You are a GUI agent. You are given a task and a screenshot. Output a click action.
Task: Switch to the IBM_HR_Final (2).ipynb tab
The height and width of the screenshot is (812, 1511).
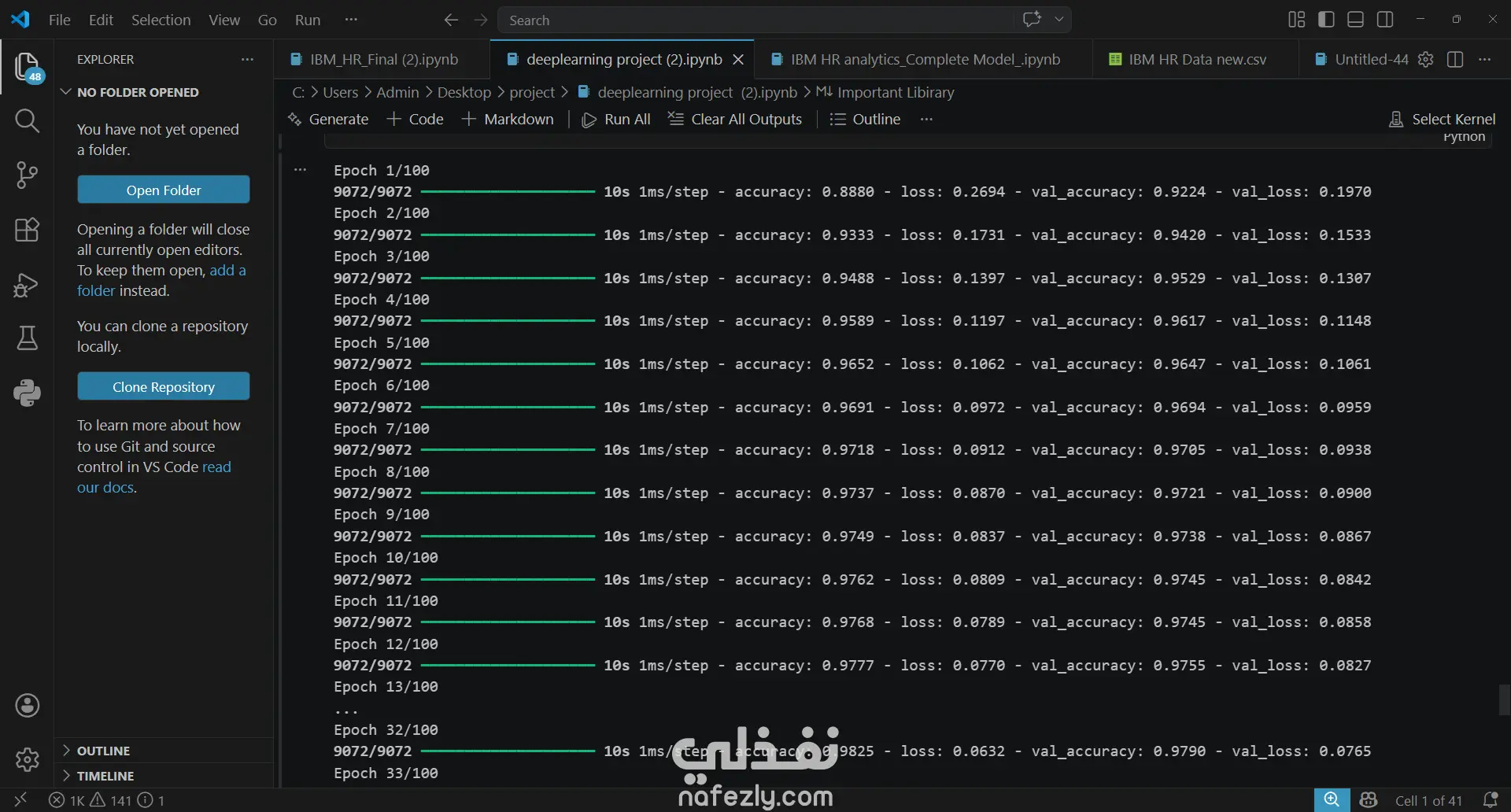pos(382,59)
